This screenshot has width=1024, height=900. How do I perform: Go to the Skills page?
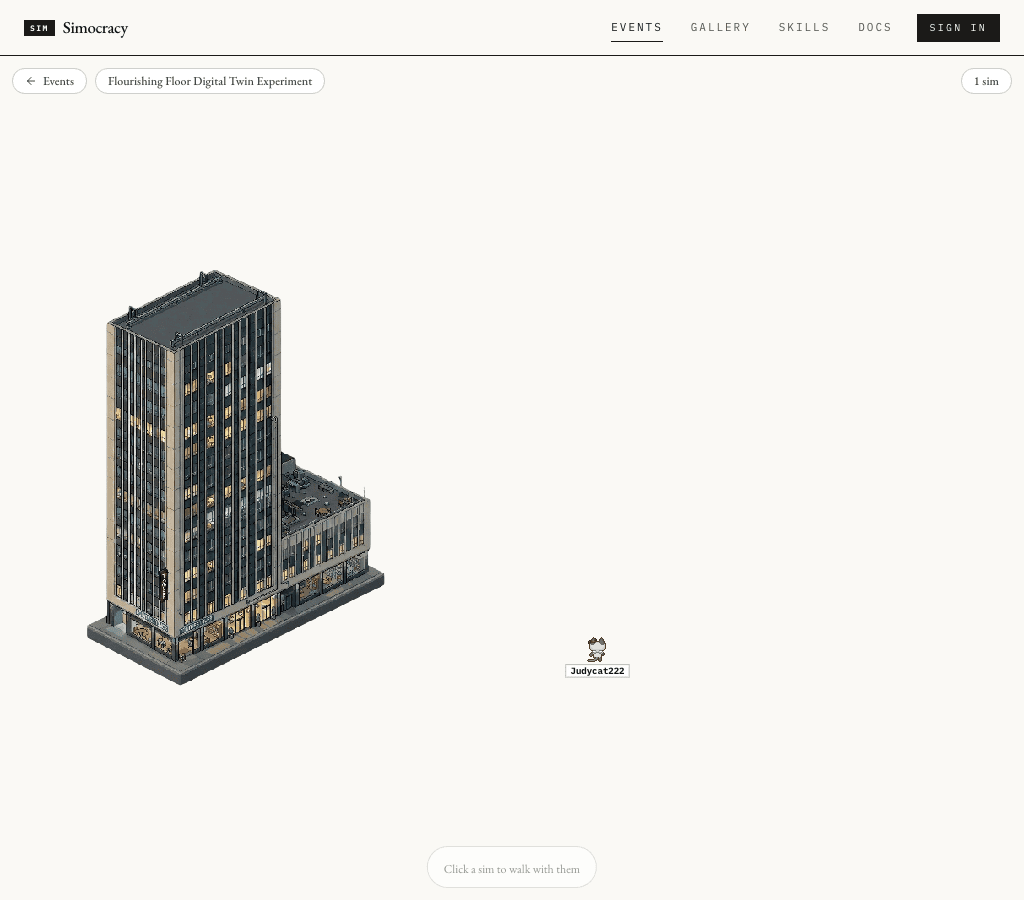pos(803,27)
